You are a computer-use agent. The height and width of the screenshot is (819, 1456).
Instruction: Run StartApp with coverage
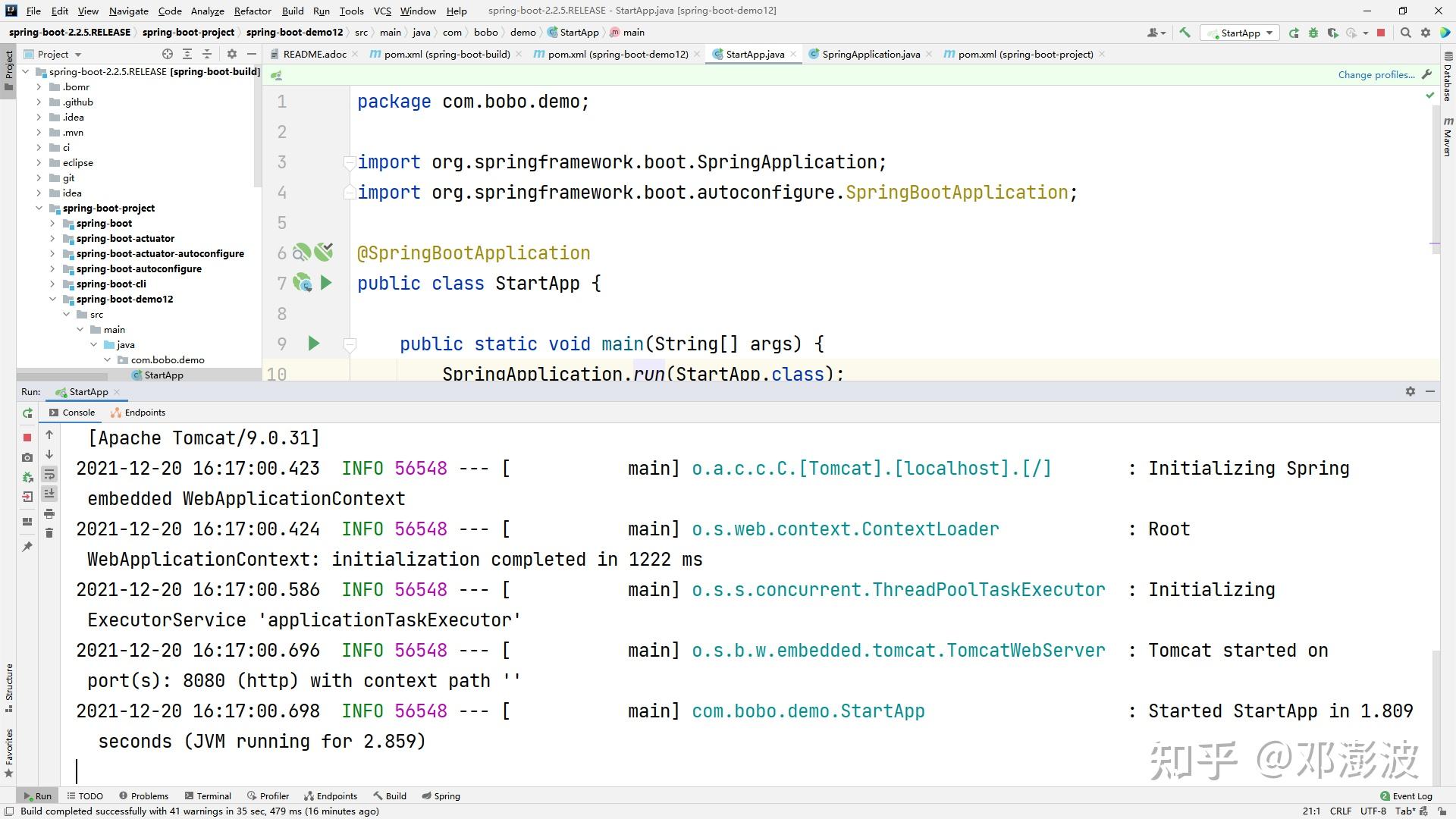[1332, 33]
